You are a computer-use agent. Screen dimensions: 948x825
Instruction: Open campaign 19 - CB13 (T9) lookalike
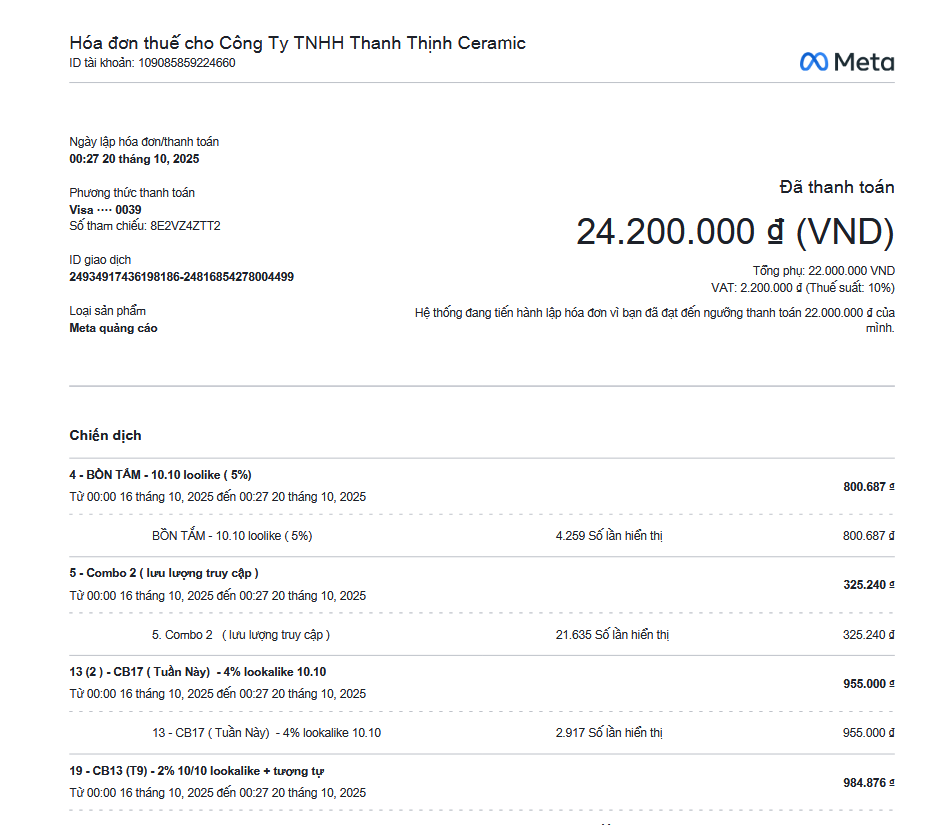tap(196, 771)
